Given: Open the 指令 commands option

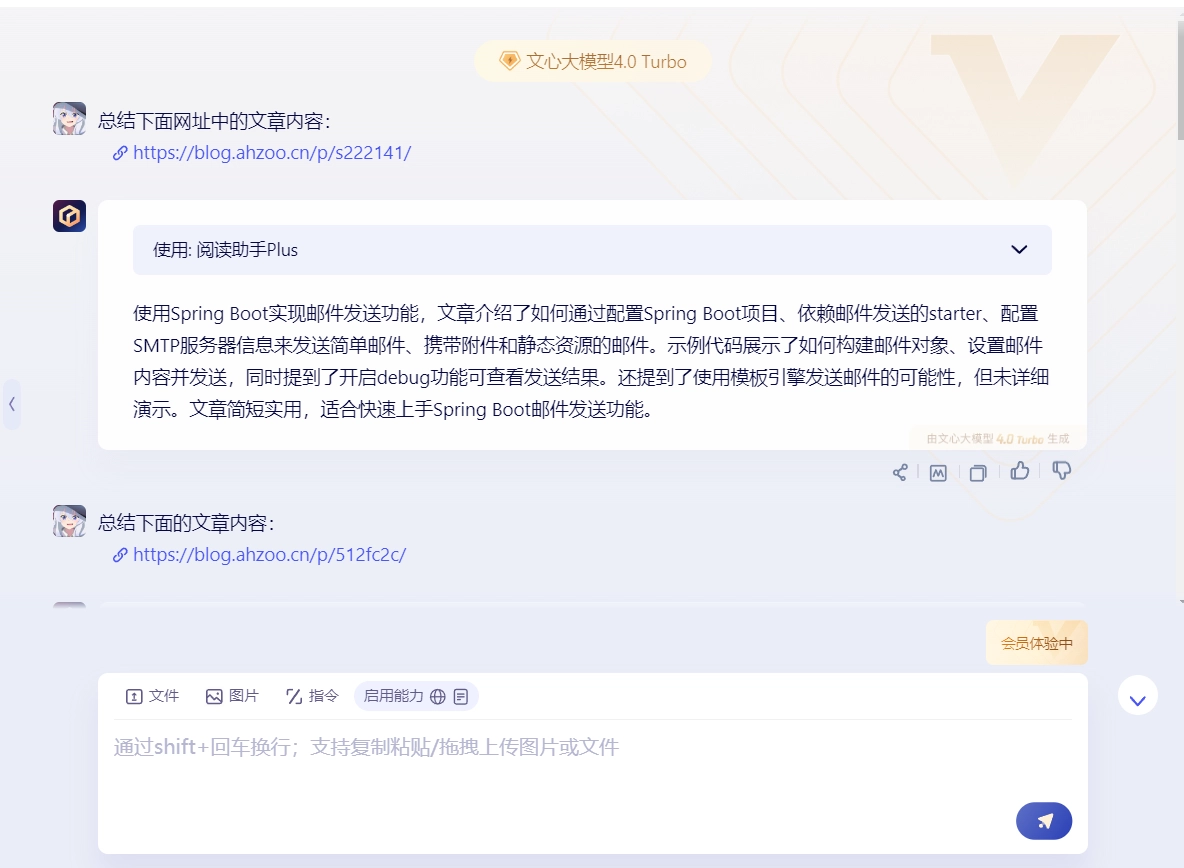Looking at the screenshot, I should 312,696.
